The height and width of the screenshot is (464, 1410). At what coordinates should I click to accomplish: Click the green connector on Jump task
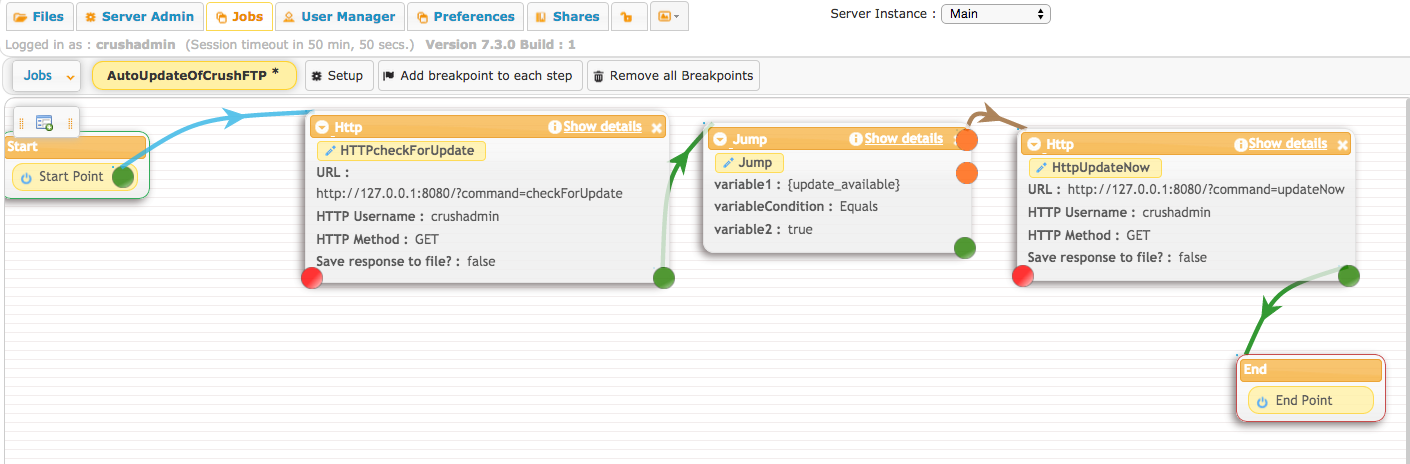964,248
